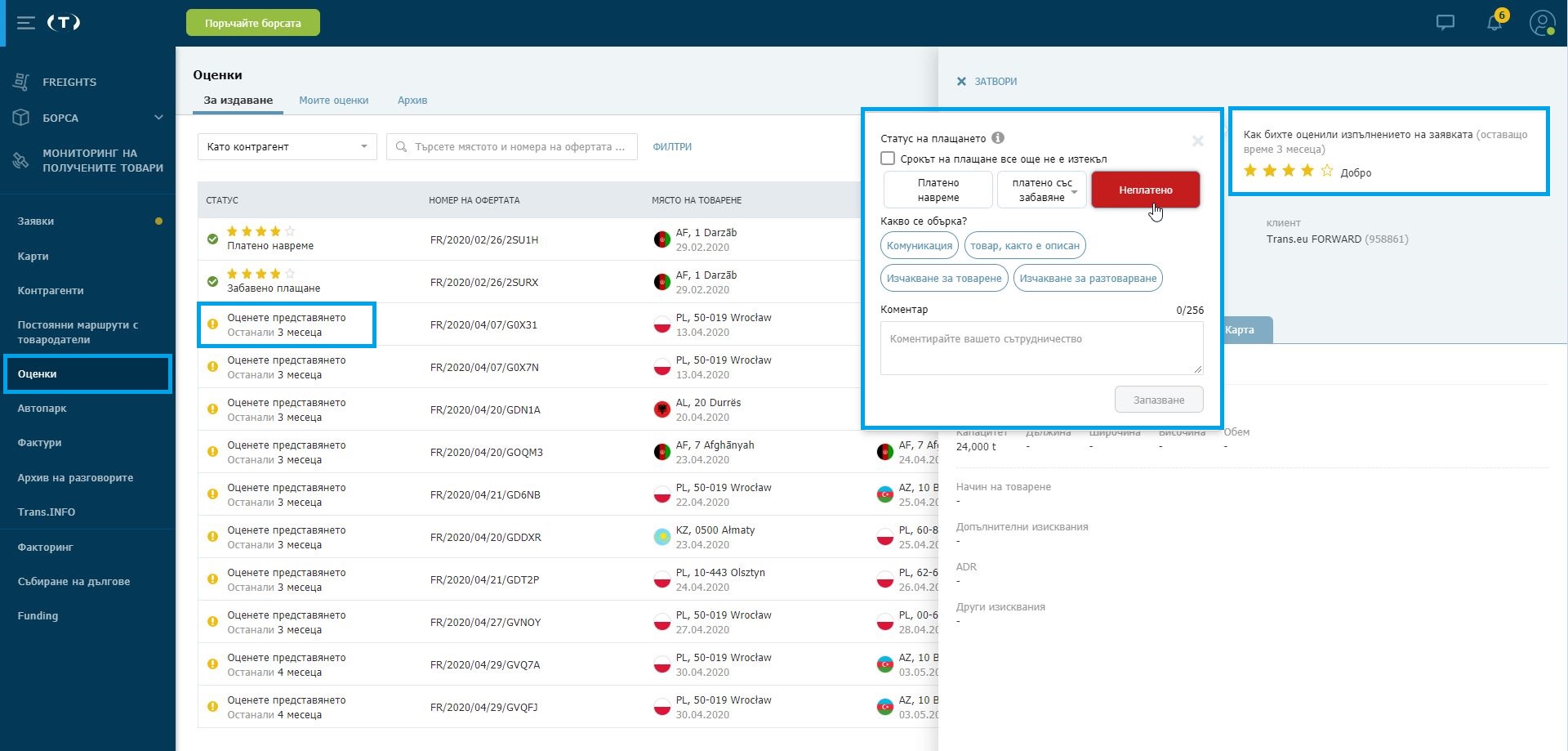Open the 'Като контрагент' dropdown

(x=287, y=147)
